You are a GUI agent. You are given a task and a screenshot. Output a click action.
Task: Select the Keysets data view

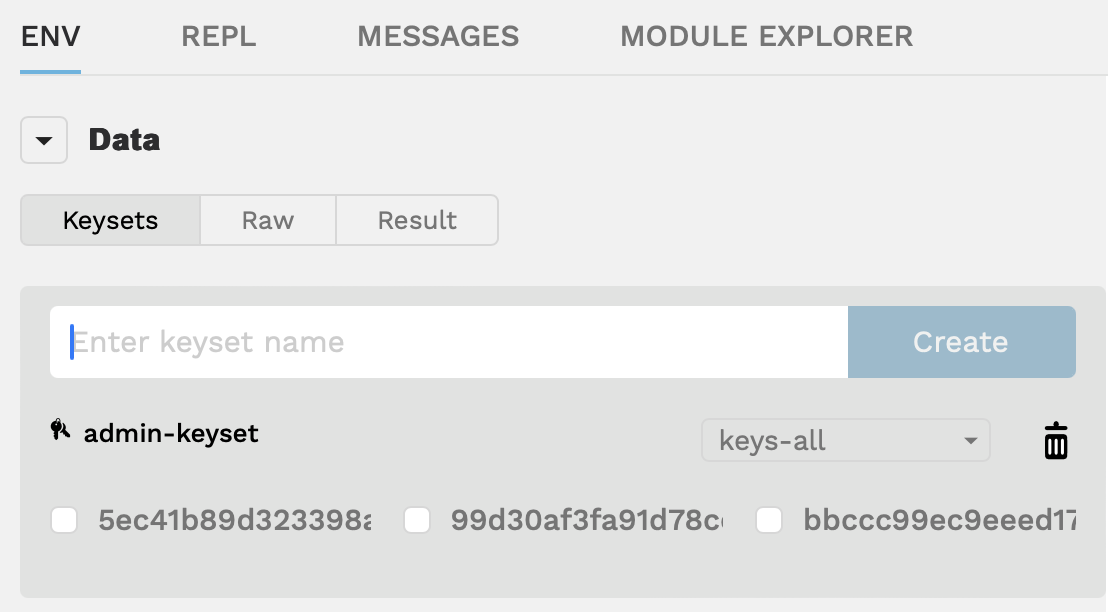[110, 220]
